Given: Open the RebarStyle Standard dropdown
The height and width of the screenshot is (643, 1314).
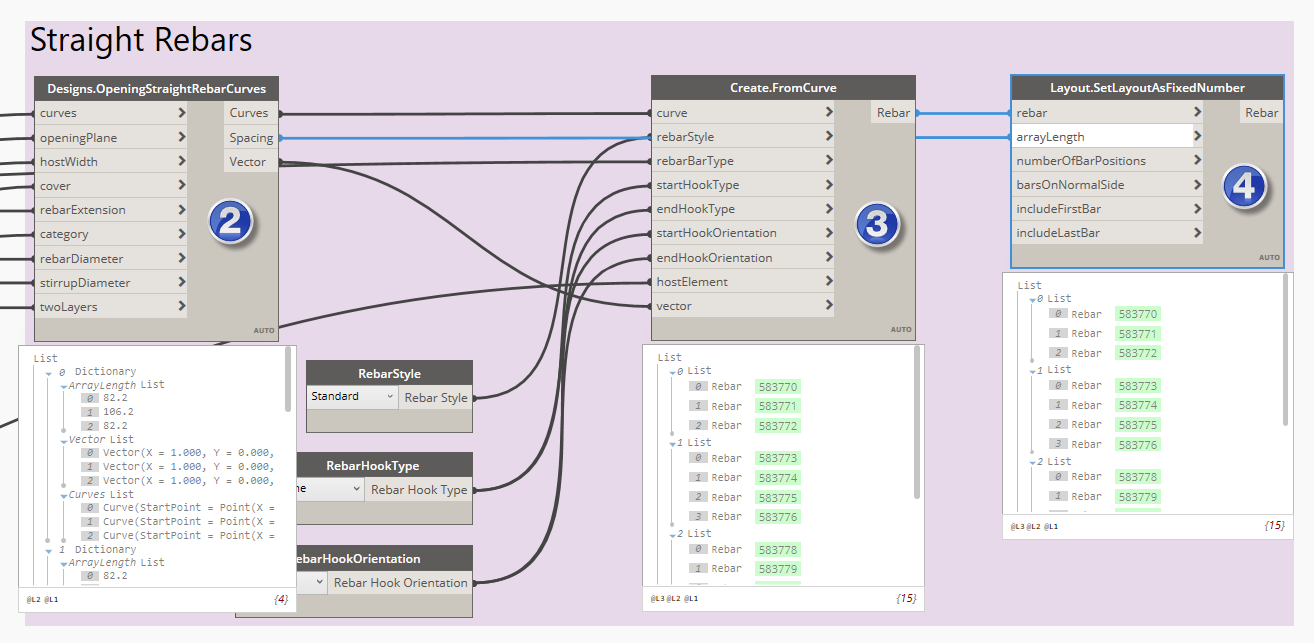Looking at the screenshot, I should click(x=351, y=397).
